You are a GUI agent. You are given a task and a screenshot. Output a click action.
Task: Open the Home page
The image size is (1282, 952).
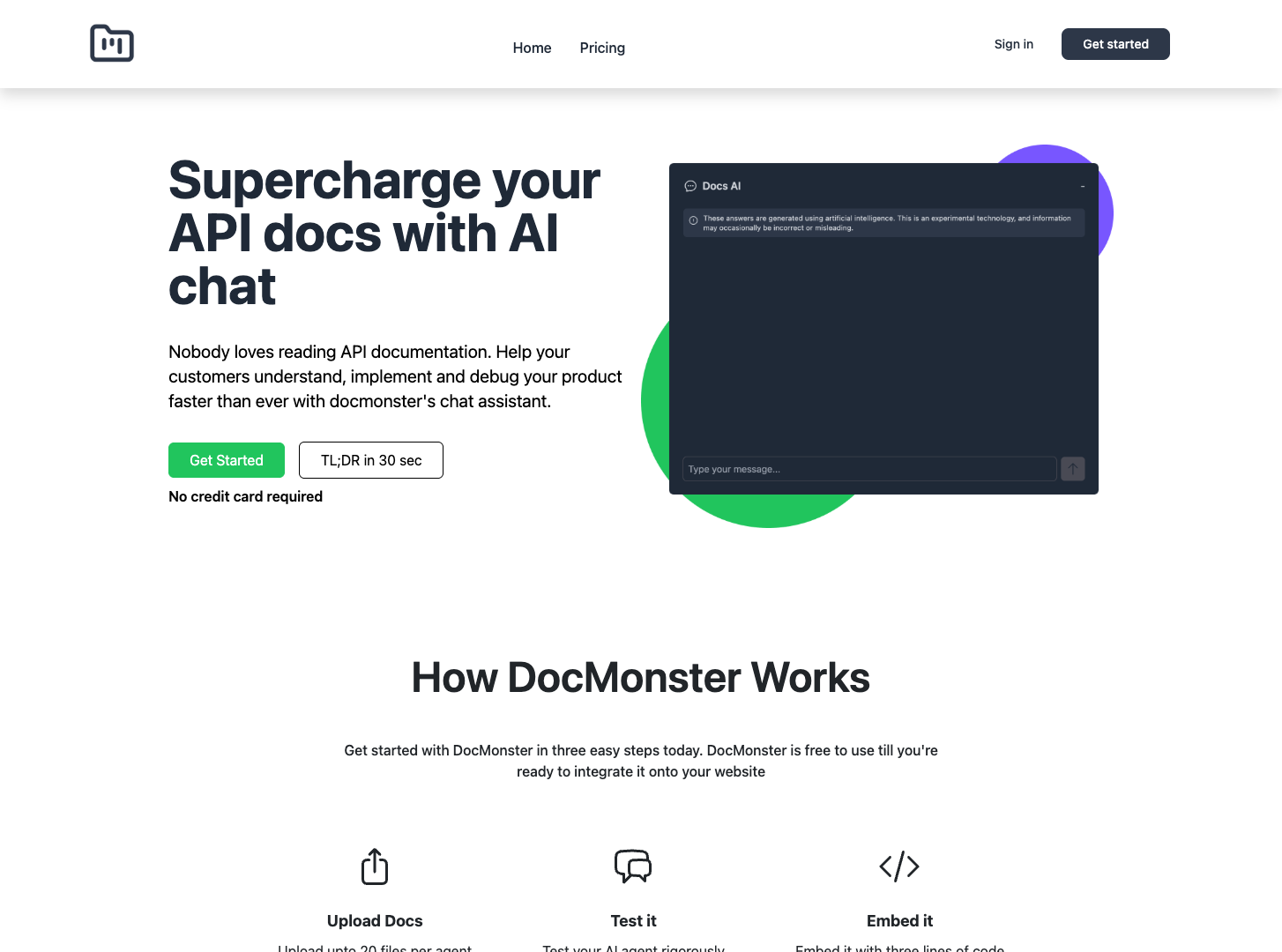pyautogui.click(x=532, y=48)
